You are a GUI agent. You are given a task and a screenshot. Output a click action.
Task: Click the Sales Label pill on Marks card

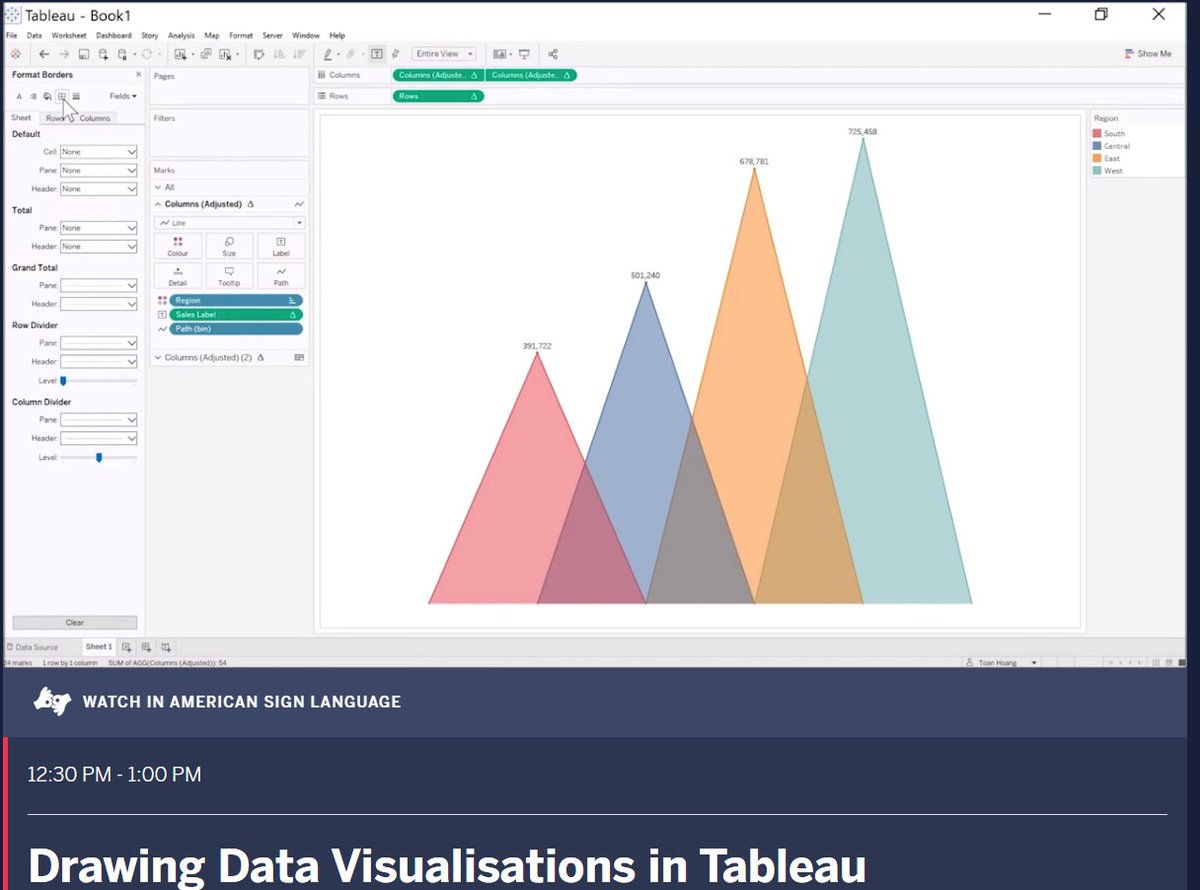tap(236, 314)
